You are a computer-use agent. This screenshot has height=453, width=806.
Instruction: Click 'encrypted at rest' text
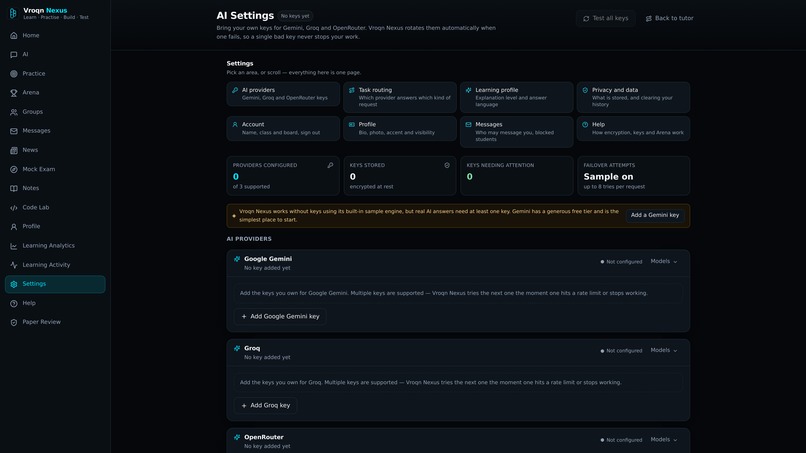pyautogui.click(x=371, y=187)
